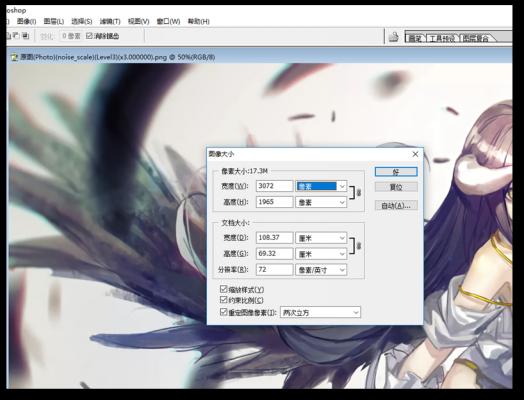Toggle the 重定图像像素 Resample Image checkbox
Screen dimensions: 524x400
(223, 312)
